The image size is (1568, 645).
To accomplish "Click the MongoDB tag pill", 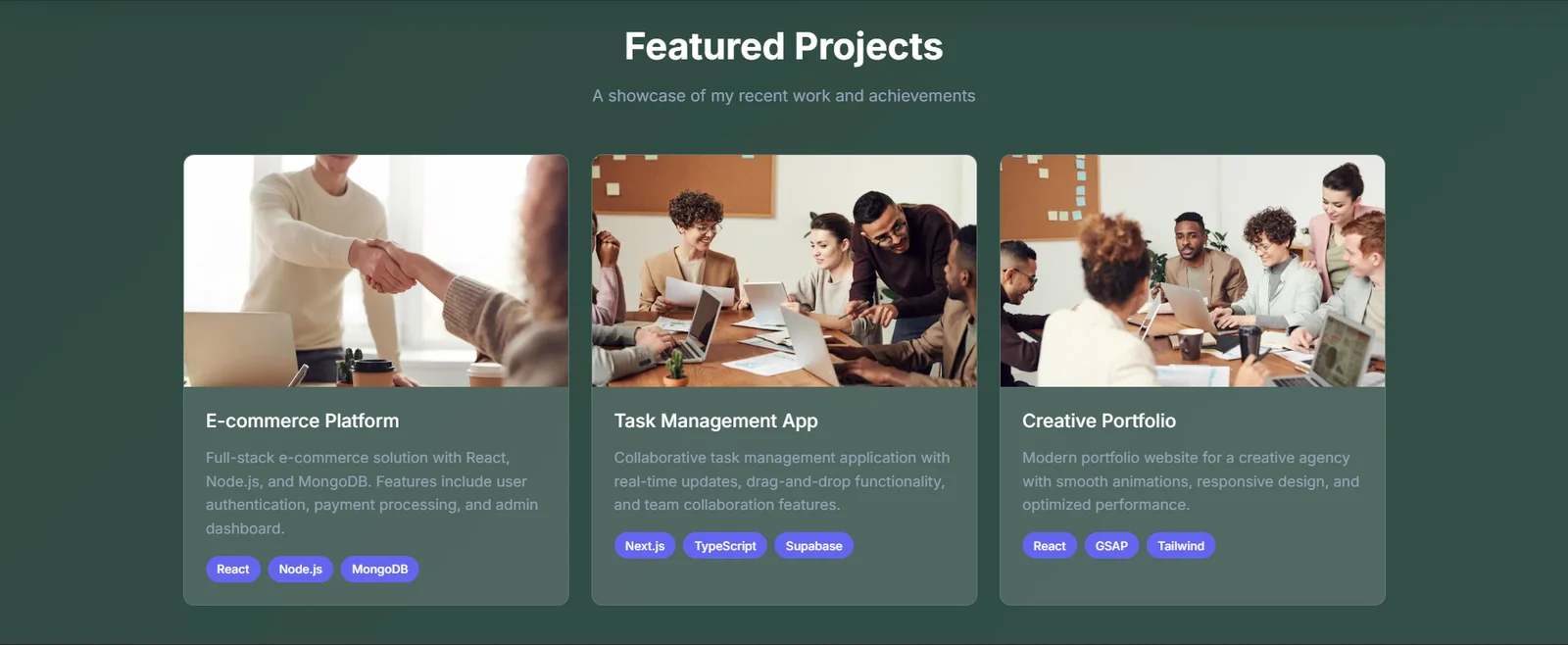I will coord(379,570).
